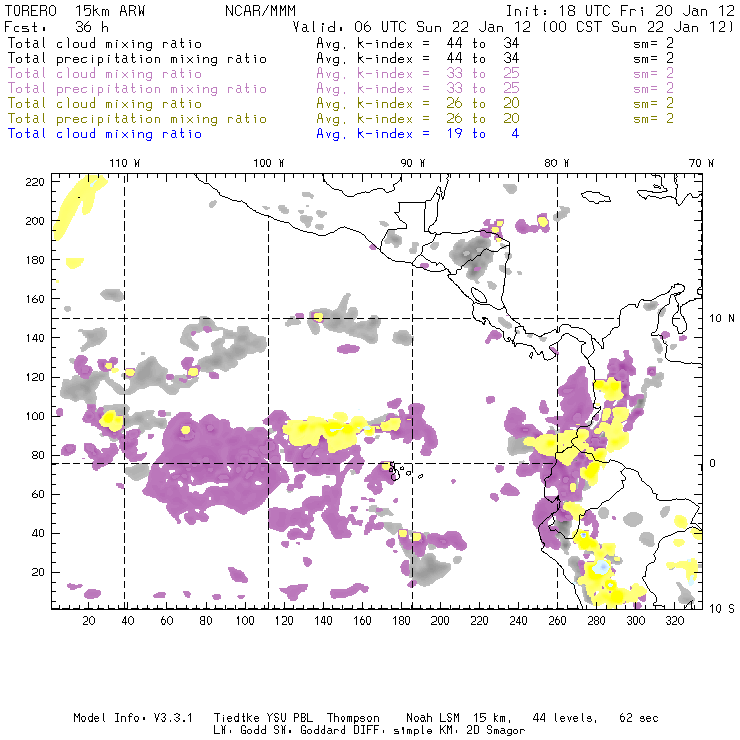Screen dimensions: 740x740
Task: Click the purple 'Total cloud mixing ratio' legend line
Action: coord(105,74)
